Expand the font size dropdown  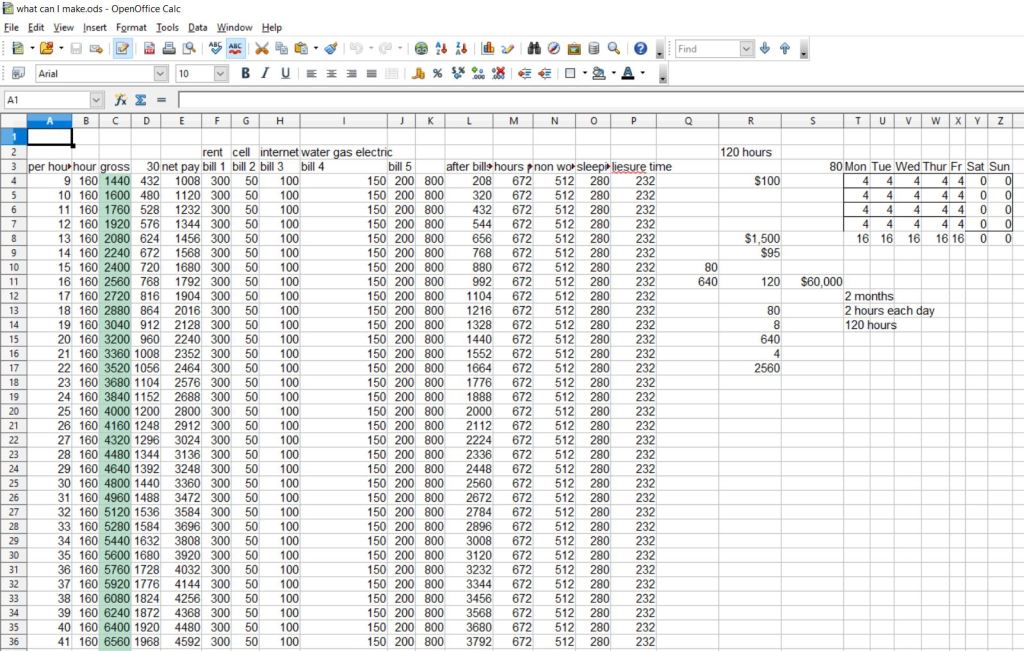221,73
